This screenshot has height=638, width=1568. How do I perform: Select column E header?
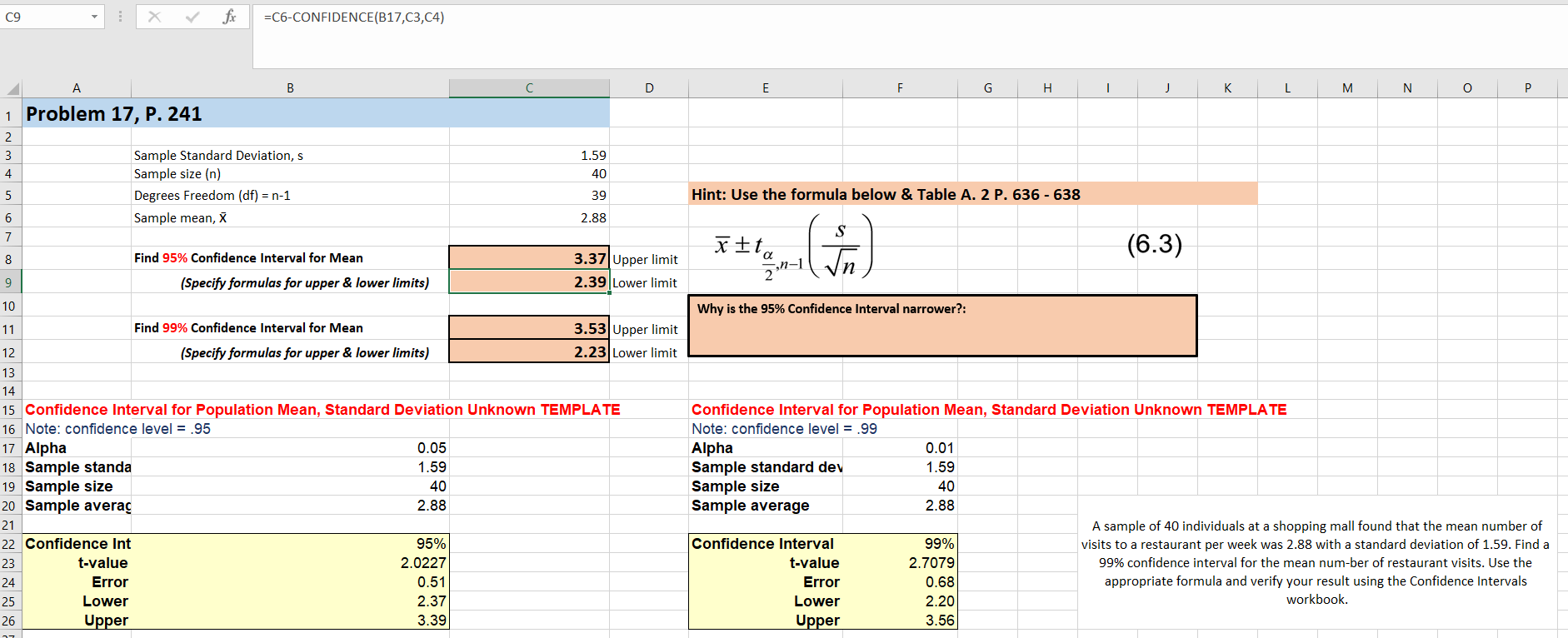point(766,88)
